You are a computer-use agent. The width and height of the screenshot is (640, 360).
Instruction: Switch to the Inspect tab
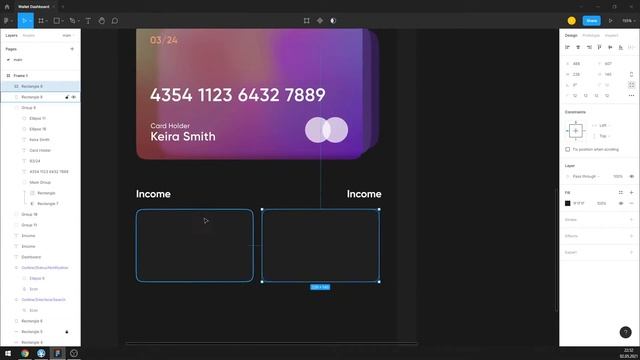point(611,36)
